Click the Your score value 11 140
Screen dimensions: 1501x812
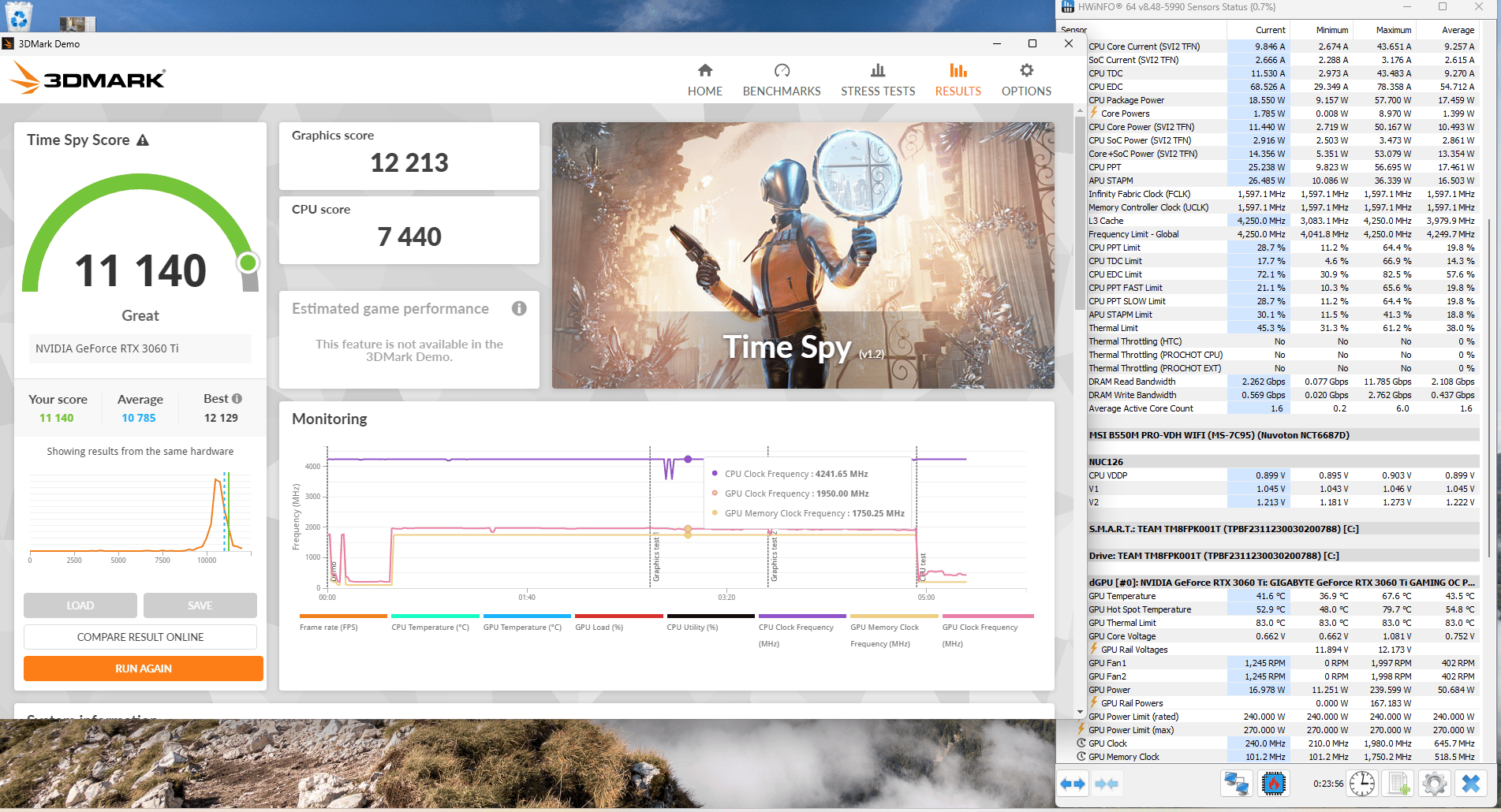point(57,418)
